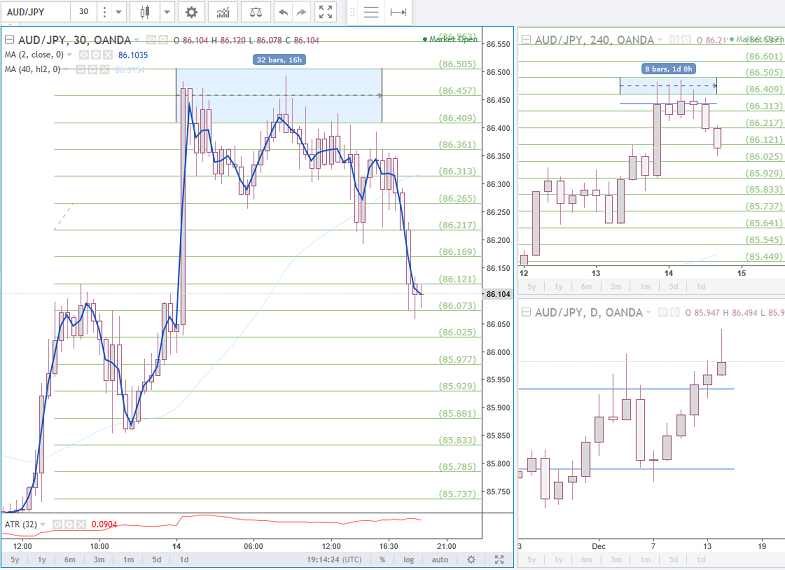Toggle fullscreen mode from top toolbar

(x=325, y=12)
